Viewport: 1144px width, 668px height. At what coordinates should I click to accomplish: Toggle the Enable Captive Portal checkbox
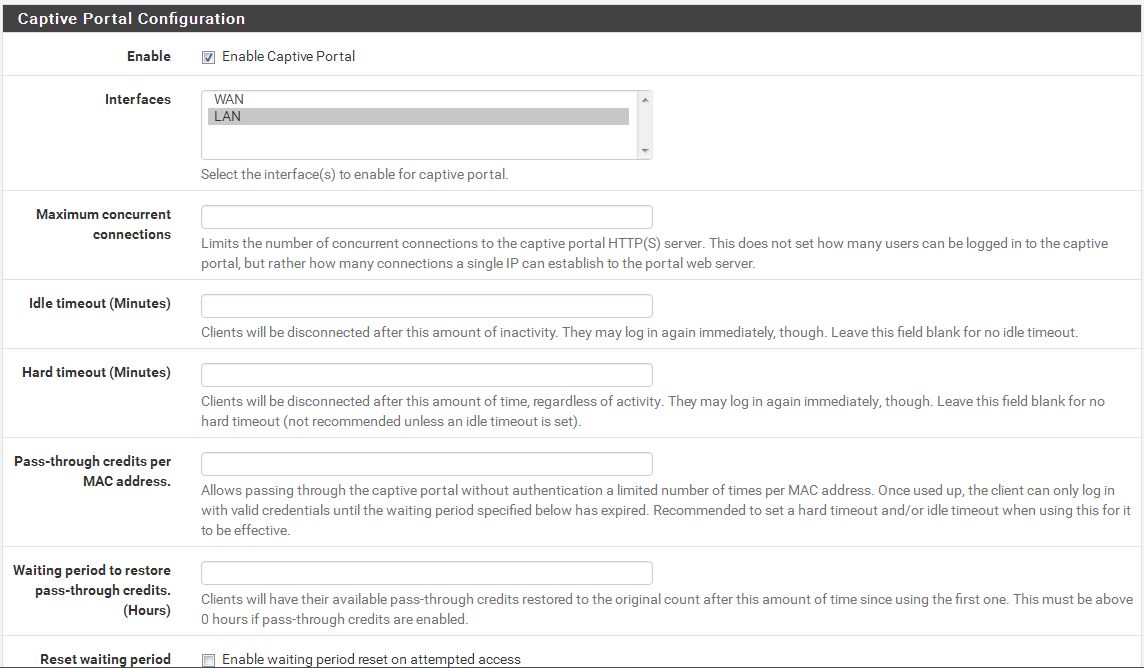coord(208,57)
